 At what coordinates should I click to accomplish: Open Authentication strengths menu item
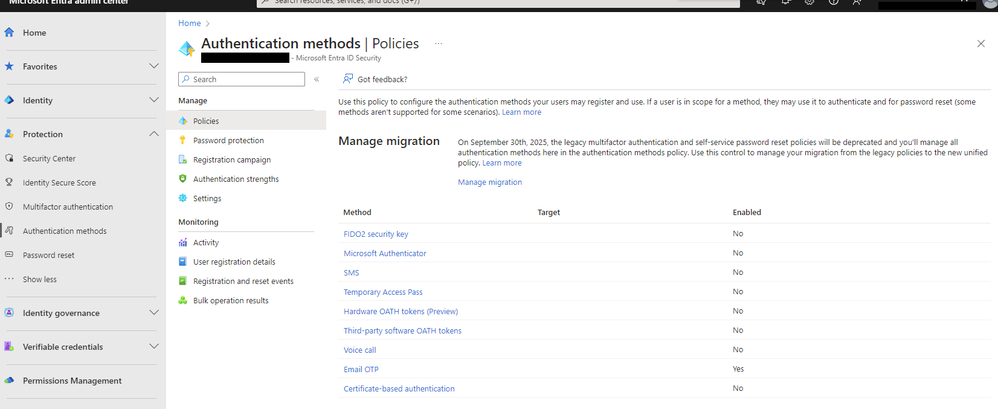coord(236,179)
